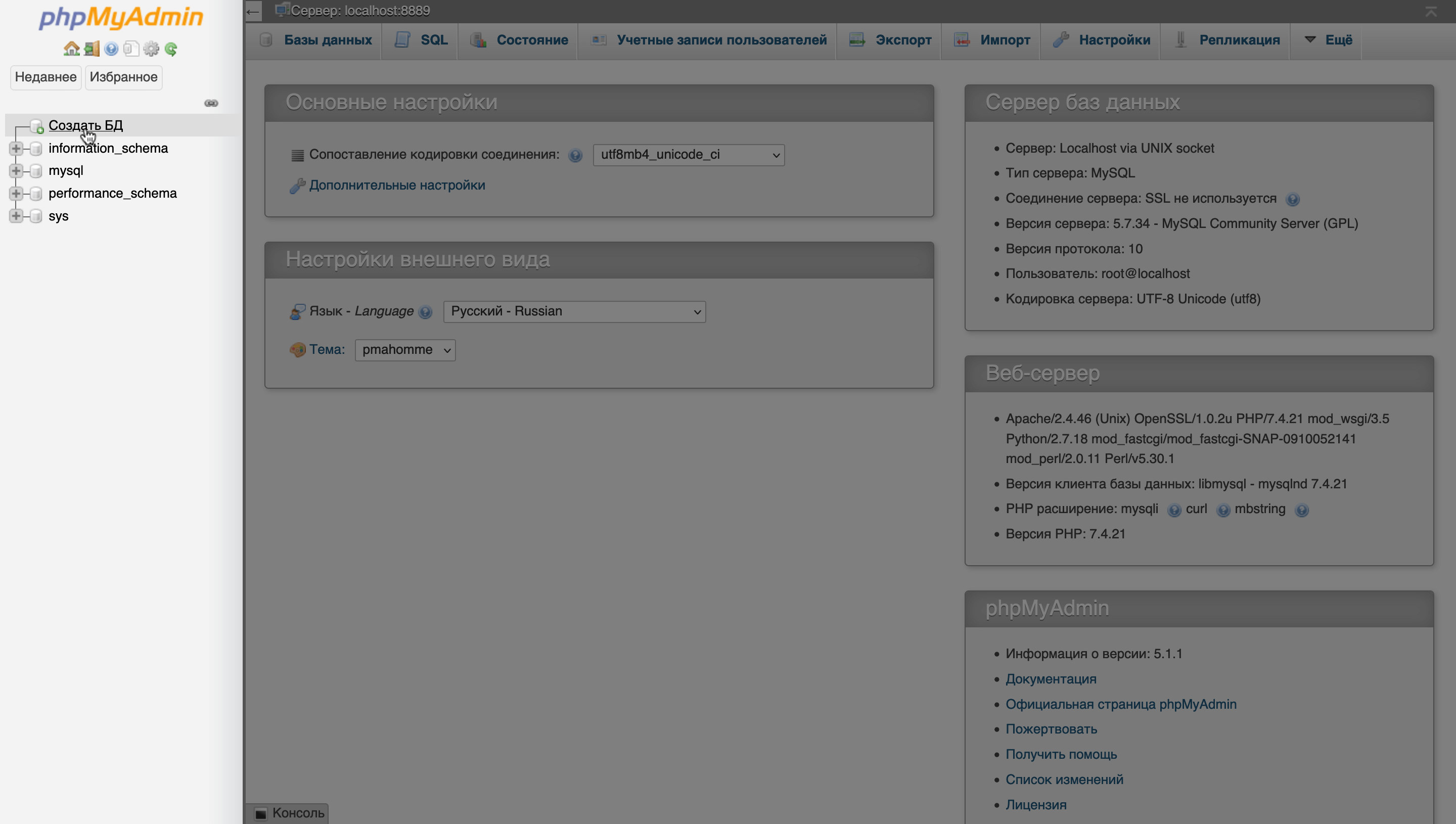1456x824 pixels.
Task: Open Официальная страница phpMyAdmin link
Action: 1121,705
